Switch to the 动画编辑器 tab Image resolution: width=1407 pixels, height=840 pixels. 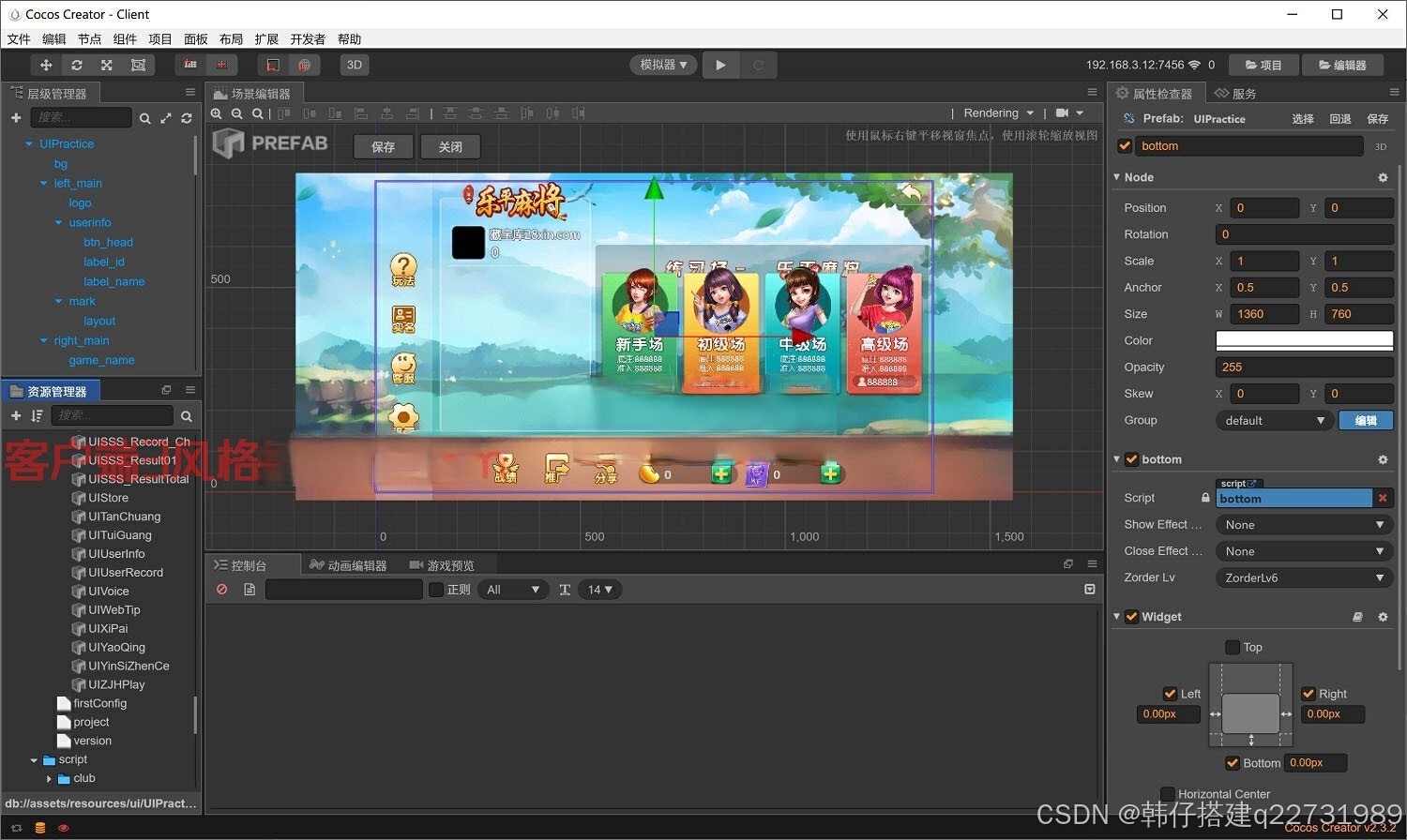[348, 565]
